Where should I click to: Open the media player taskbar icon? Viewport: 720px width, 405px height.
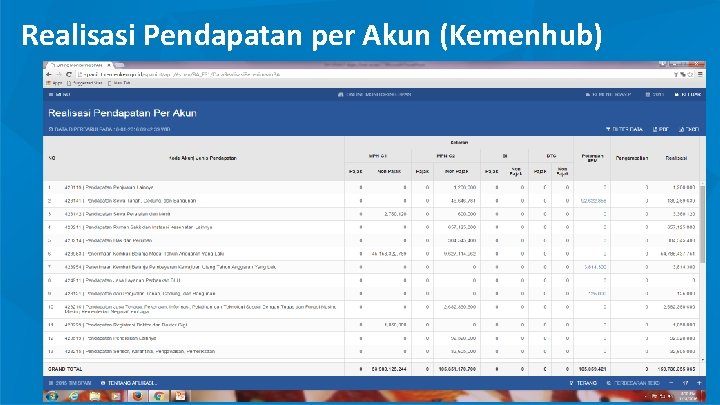click(x=116, y=396)
